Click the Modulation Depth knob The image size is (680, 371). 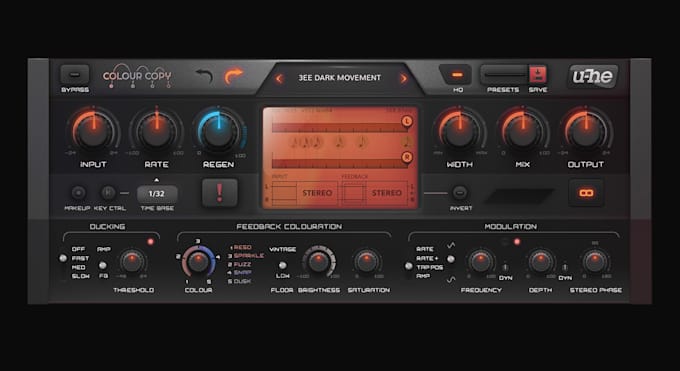(540, 262)
